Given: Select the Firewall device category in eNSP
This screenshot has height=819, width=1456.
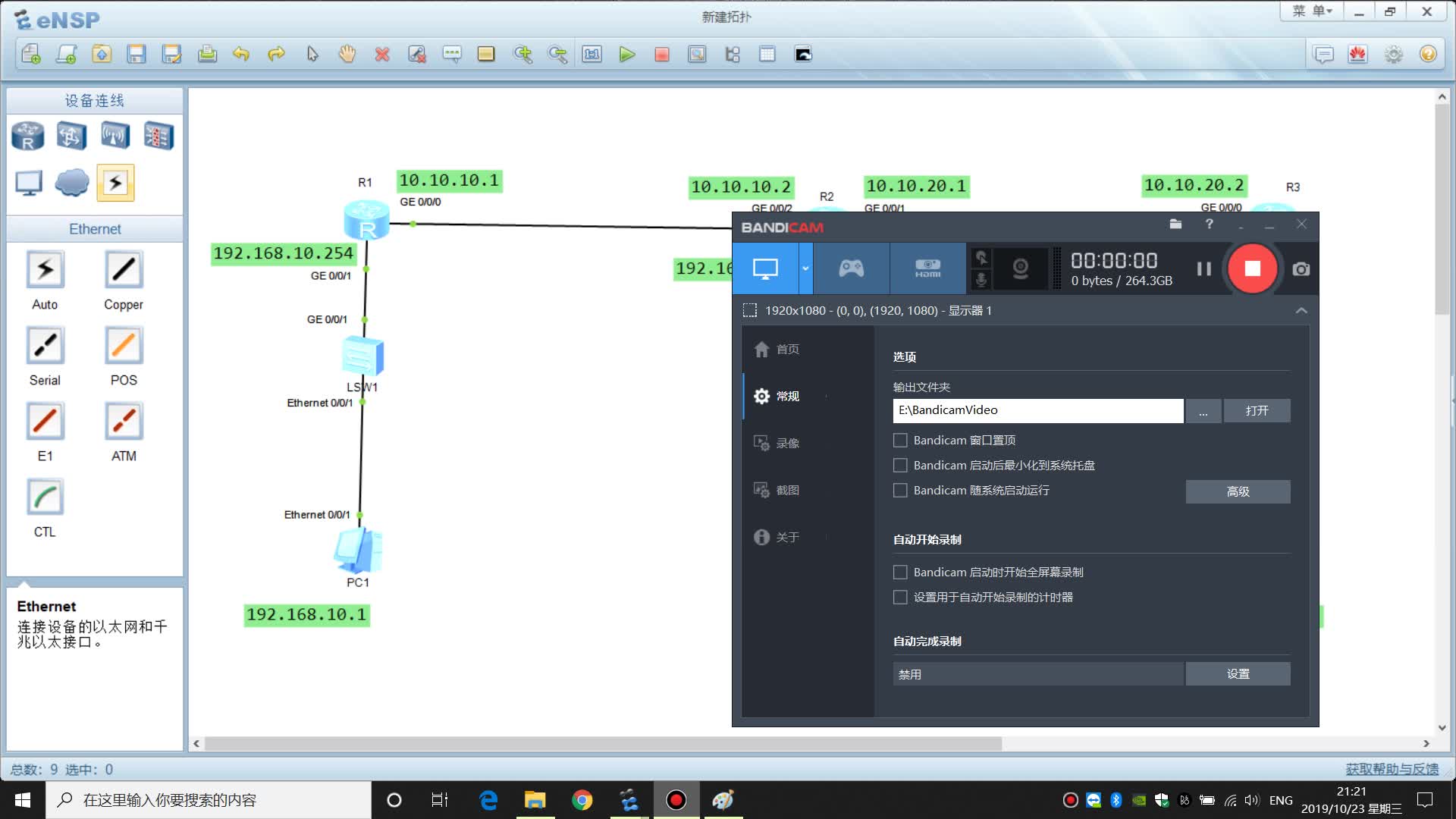Looking at the screenshot, I should (158, 136).
